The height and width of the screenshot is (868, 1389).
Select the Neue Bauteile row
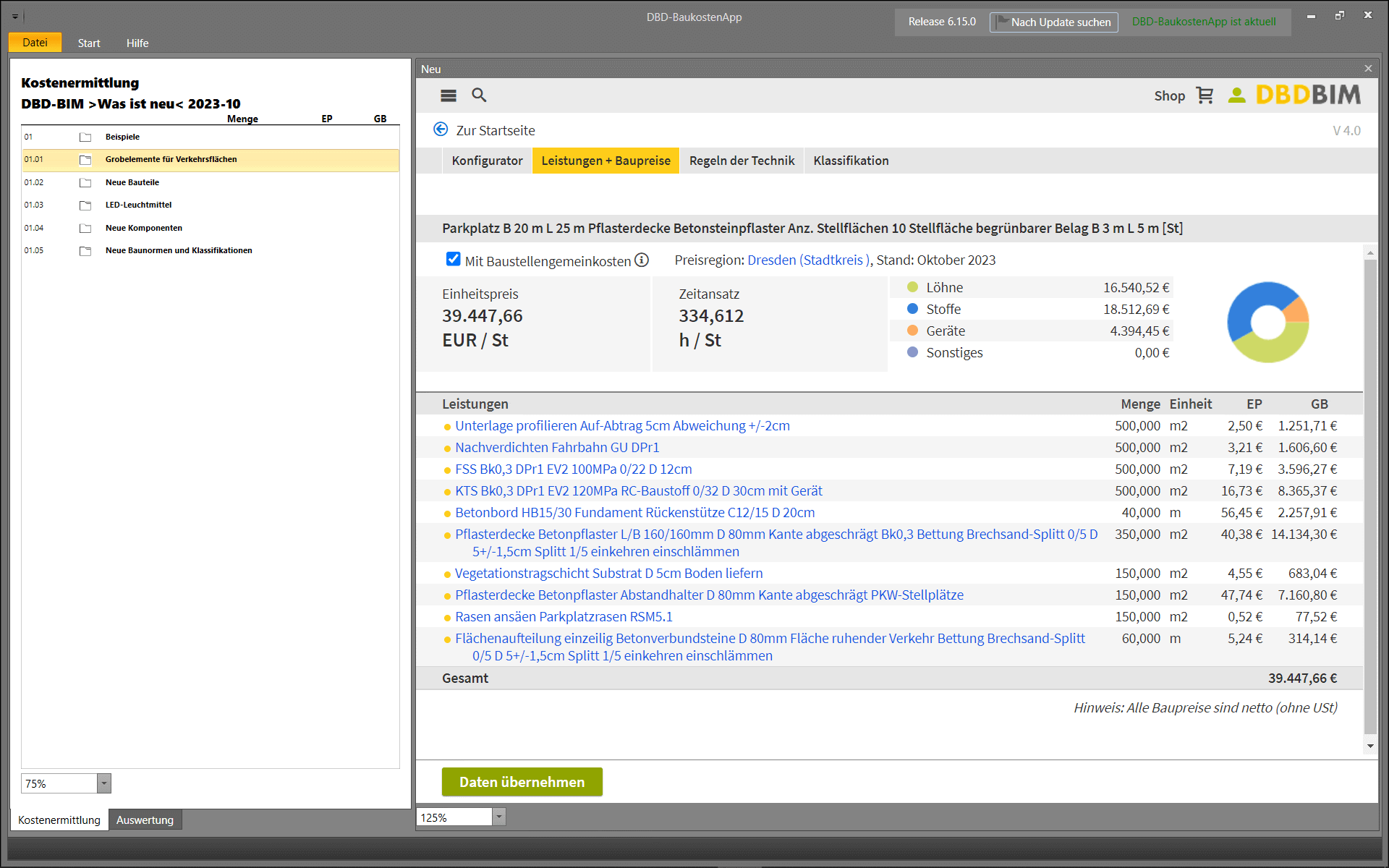211,183
